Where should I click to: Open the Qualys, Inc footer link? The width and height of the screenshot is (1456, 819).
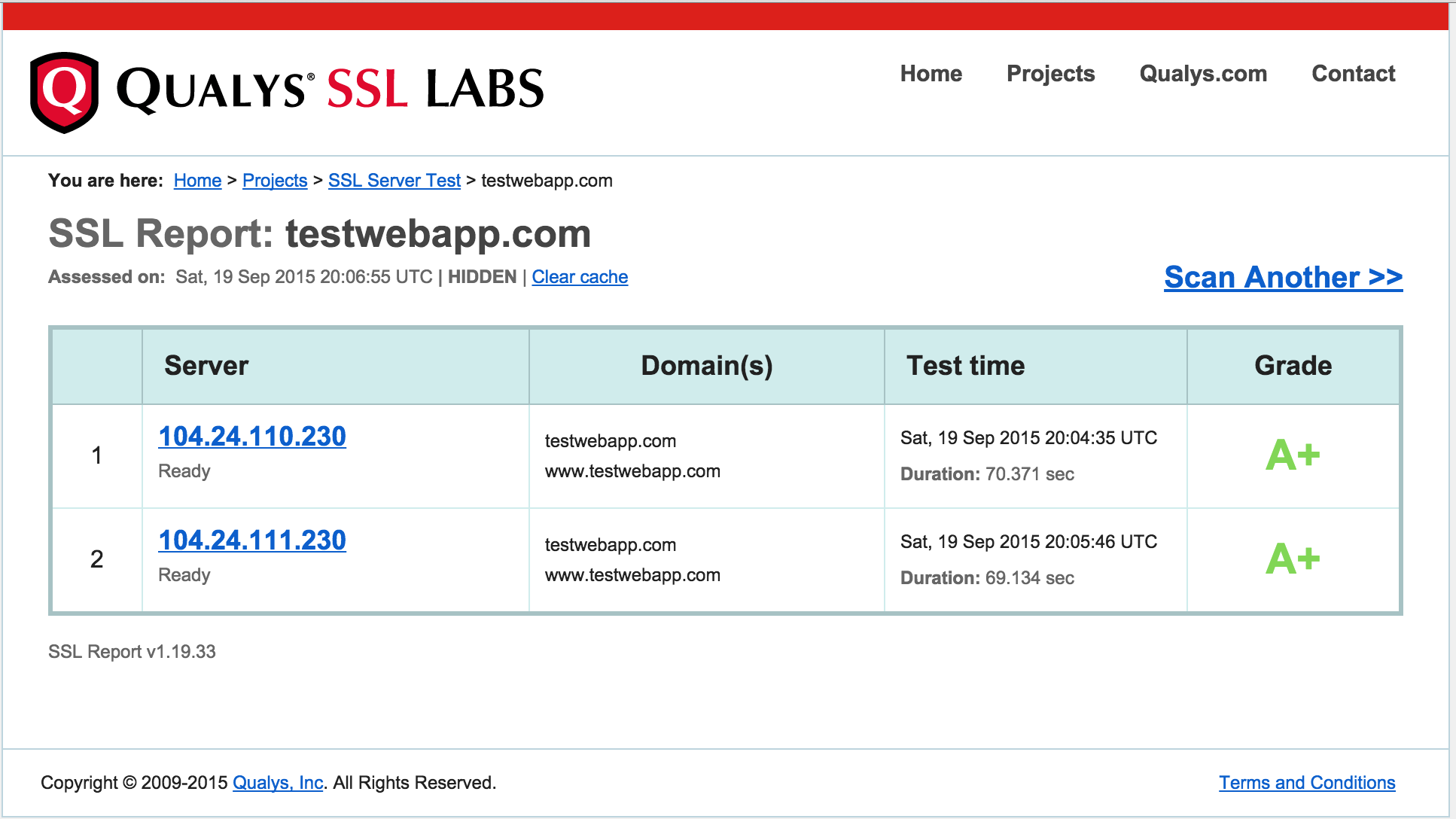pyautogui.click(x=278, y=783)
